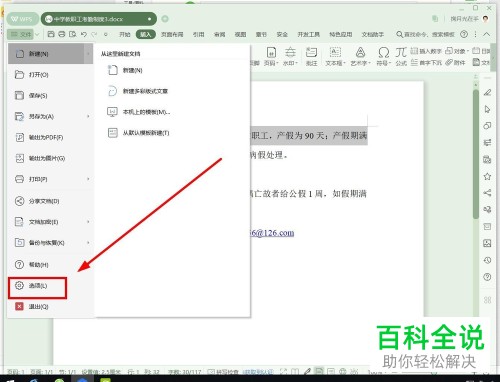The image size is (500, 382).
Task: Collapse the ribbon with the chevron icon
Action: point(487,34)
